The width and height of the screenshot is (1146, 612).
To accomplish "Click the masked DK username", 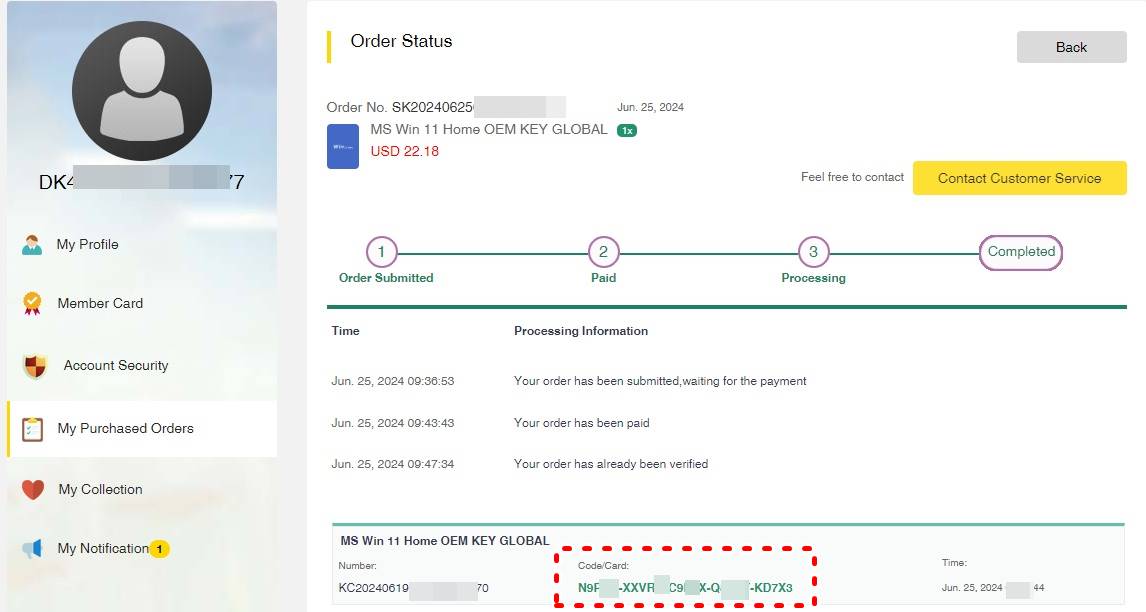I will tap(141, 181).
